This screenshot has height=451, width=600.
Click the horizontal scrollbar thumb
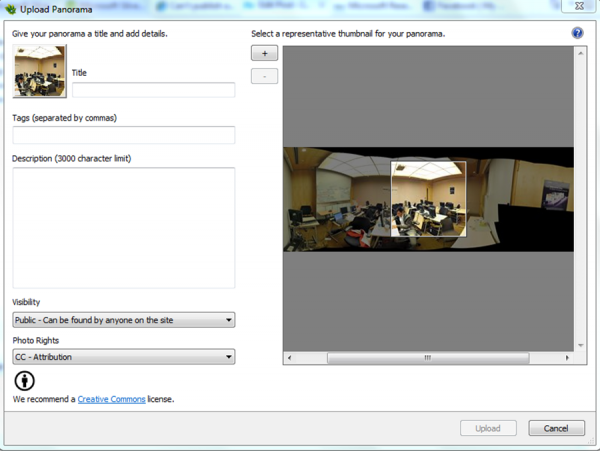427,357
